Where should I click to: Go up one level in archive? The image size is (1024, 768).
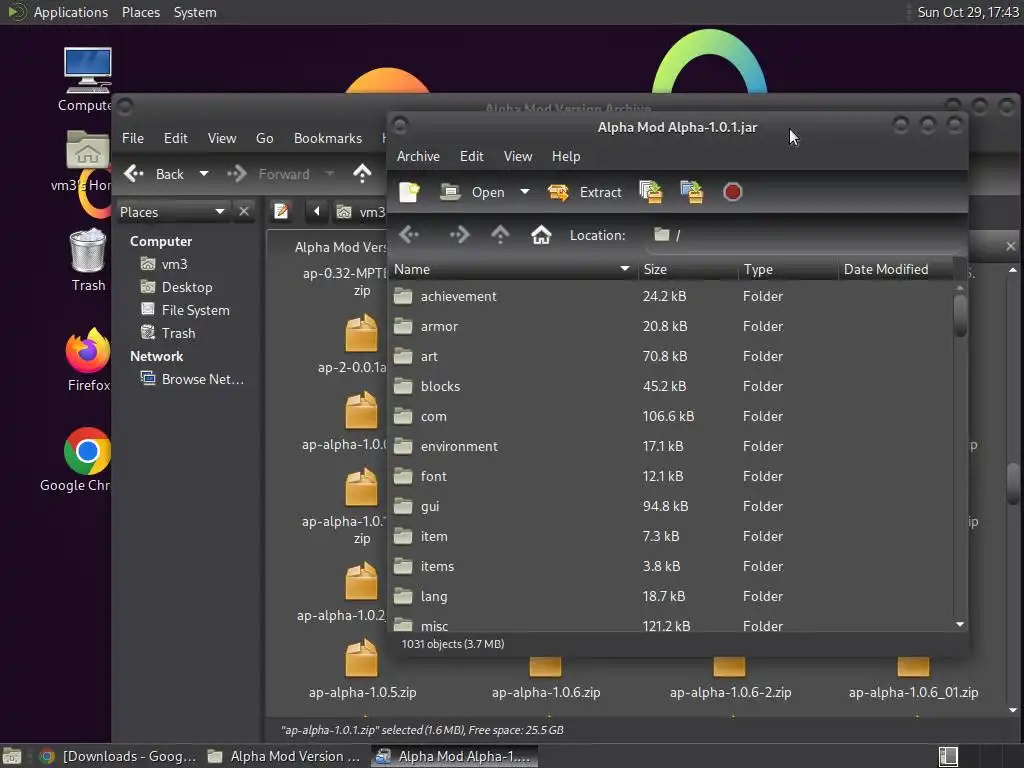[500, 235]
